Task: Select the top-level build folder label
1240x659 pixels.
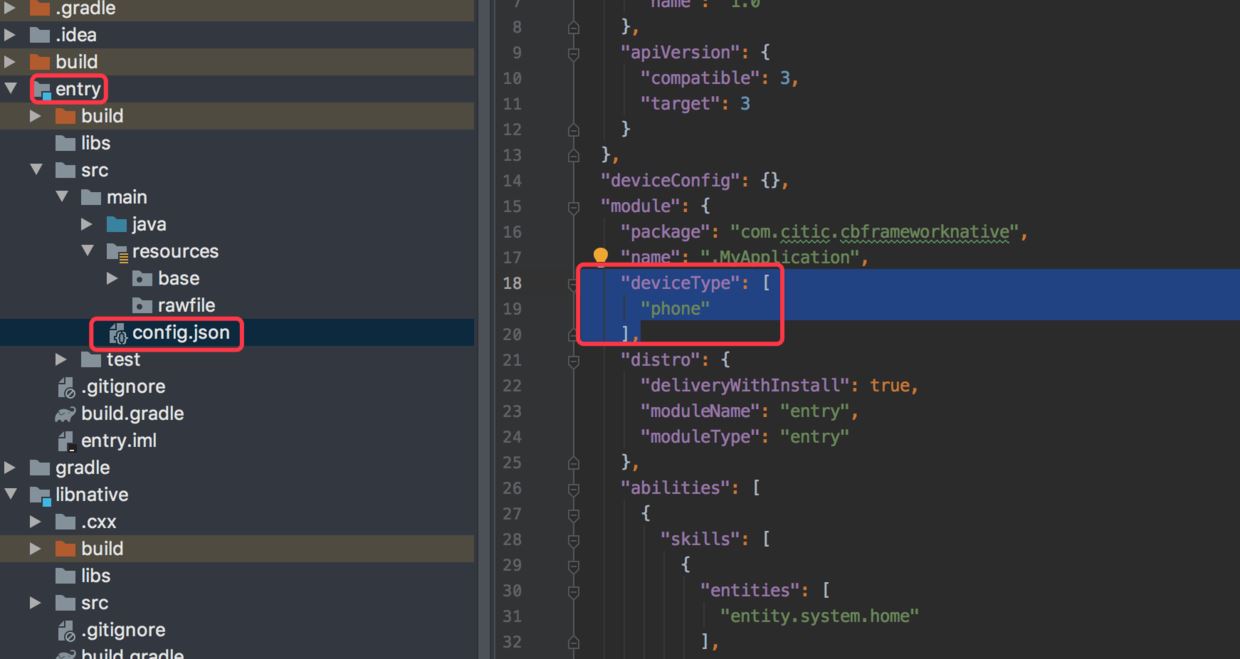Action: coord(77,62)
